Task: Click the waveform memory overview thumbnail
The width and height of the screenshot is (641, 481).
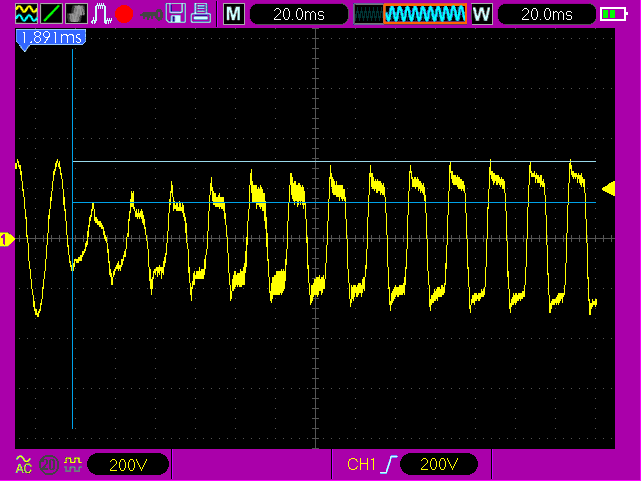Action: (411, 14)
